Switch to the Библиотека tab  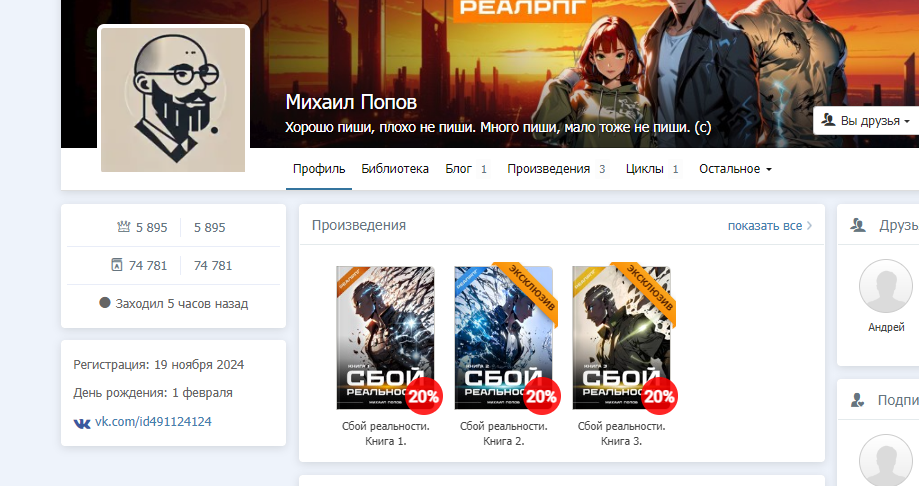(395, 169)
